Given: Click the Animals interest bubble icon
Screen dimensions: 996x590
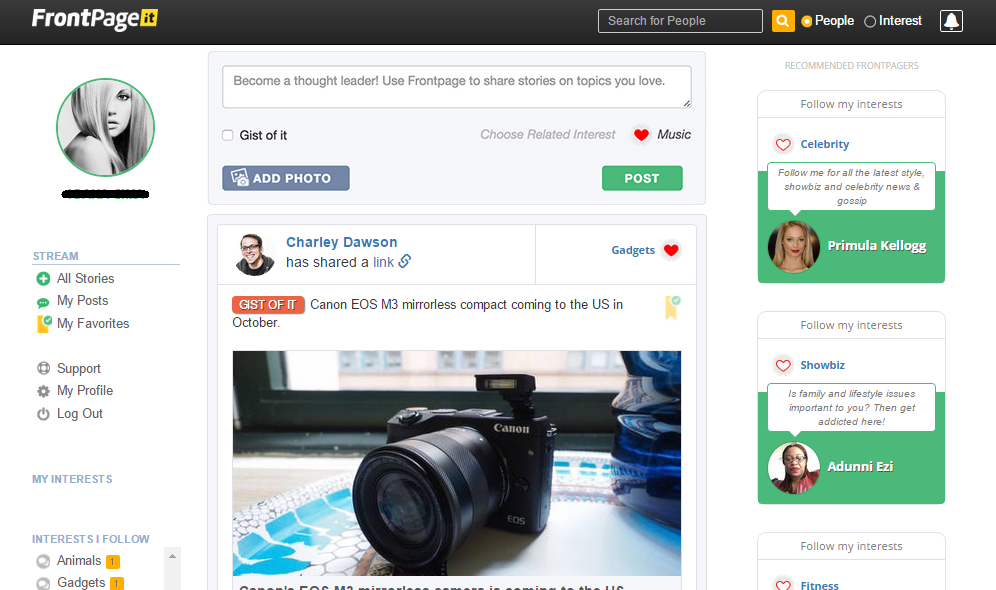Looking at the screenshot, I should (x=43, y=561).
